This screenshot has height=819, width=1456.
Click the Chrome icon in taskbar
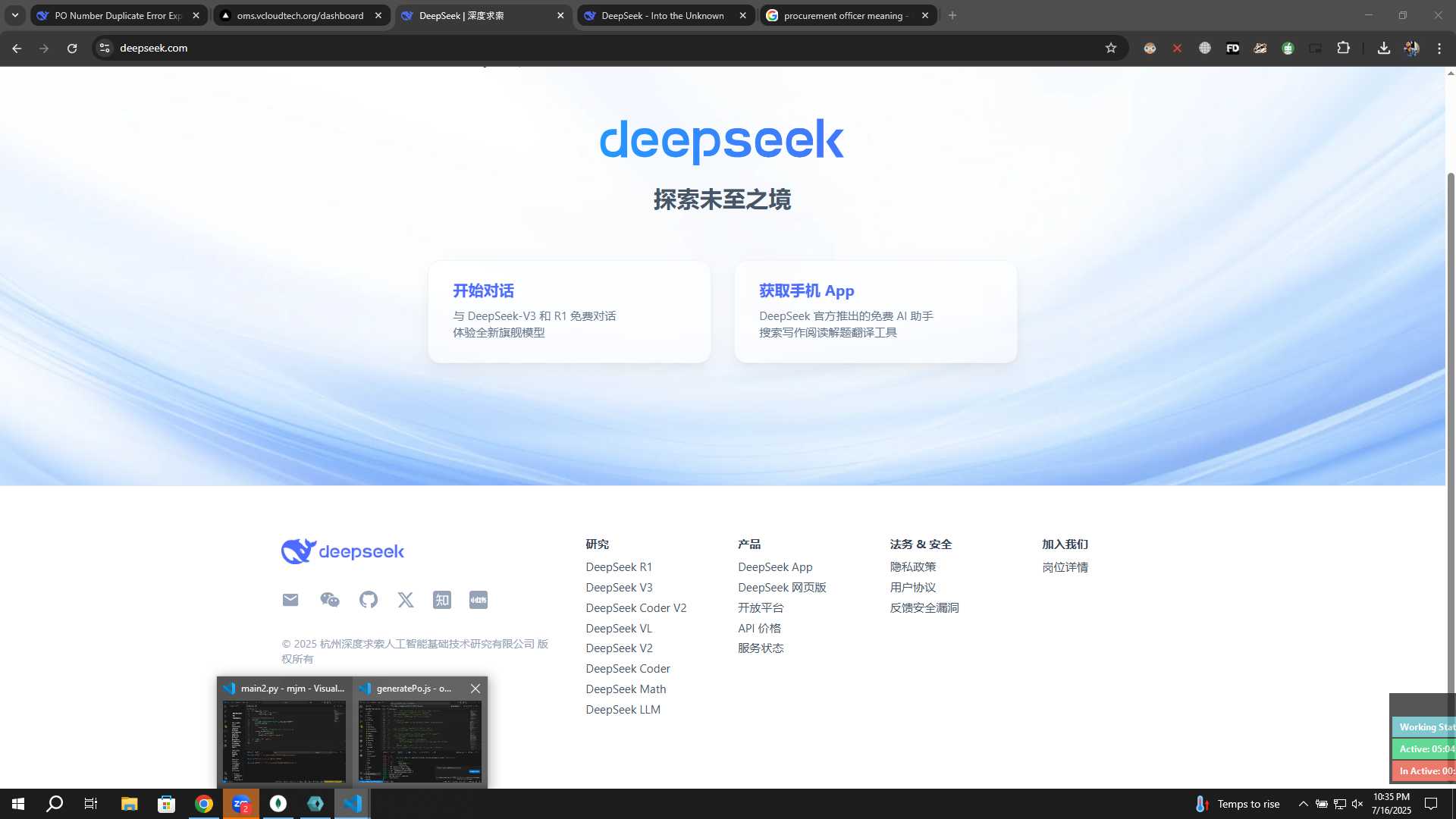(204, 804)
